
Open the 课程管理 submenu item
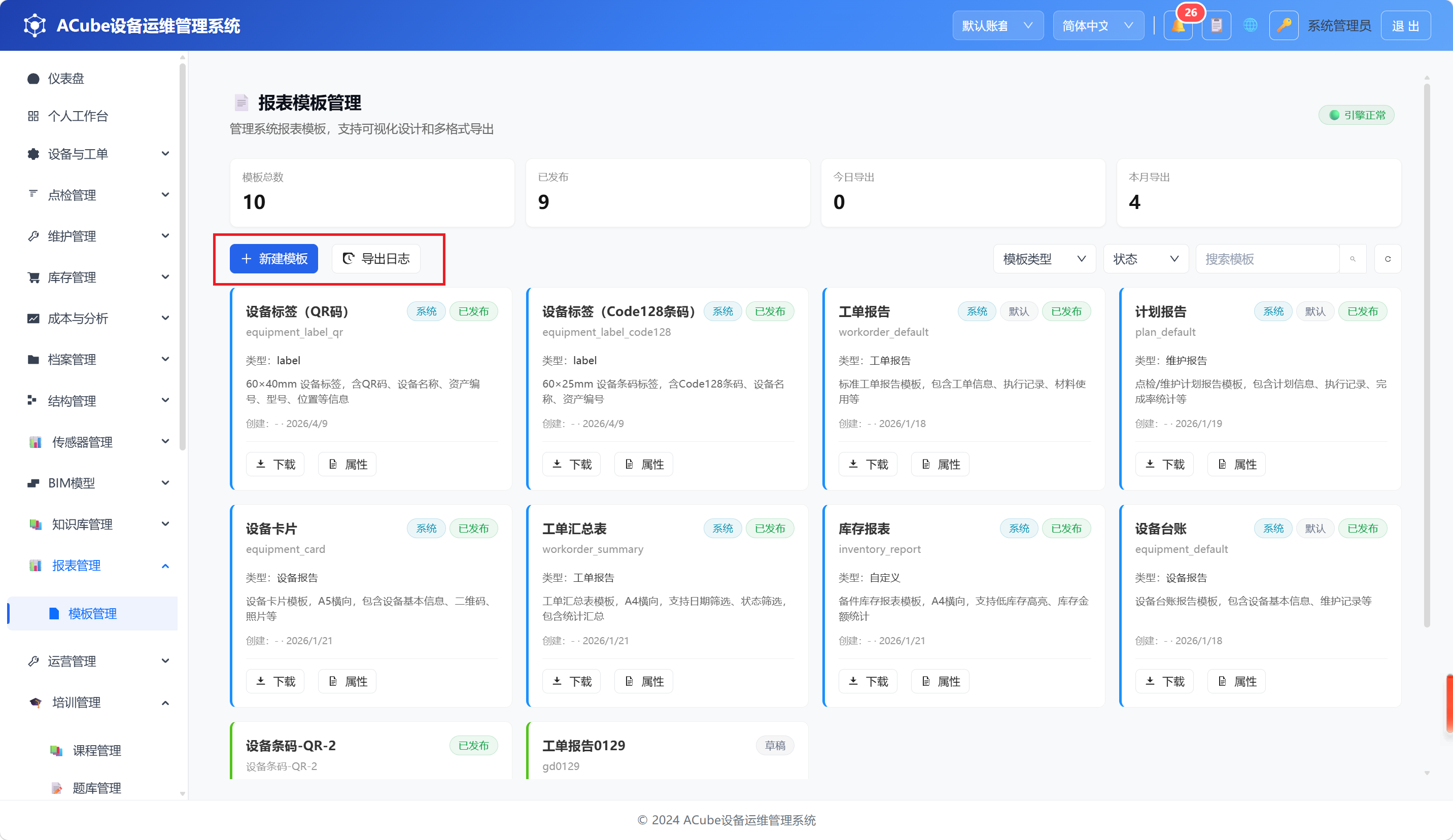coord(92,751)
